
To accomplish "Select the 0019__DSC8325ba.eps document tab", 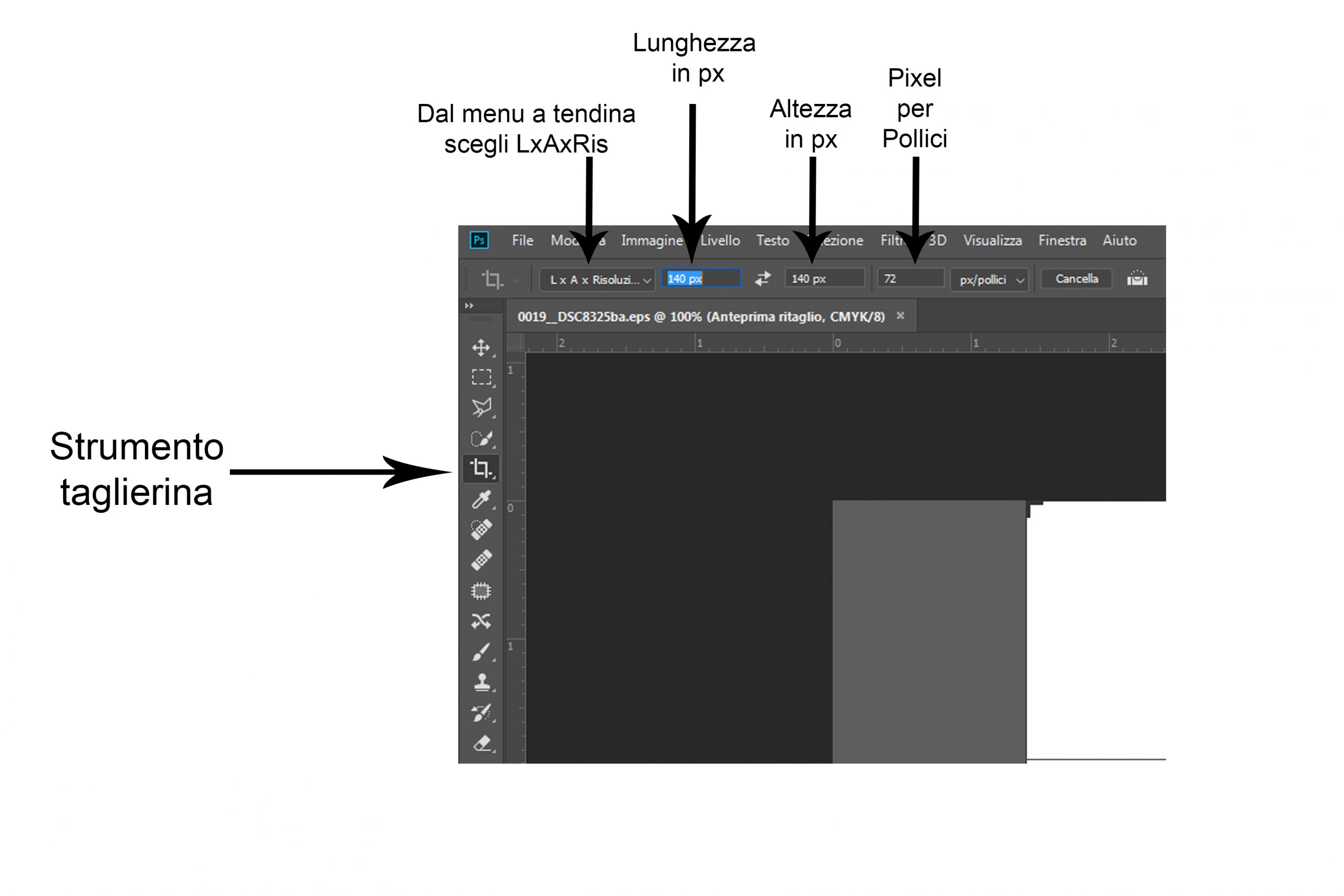I will click(700, 317).
